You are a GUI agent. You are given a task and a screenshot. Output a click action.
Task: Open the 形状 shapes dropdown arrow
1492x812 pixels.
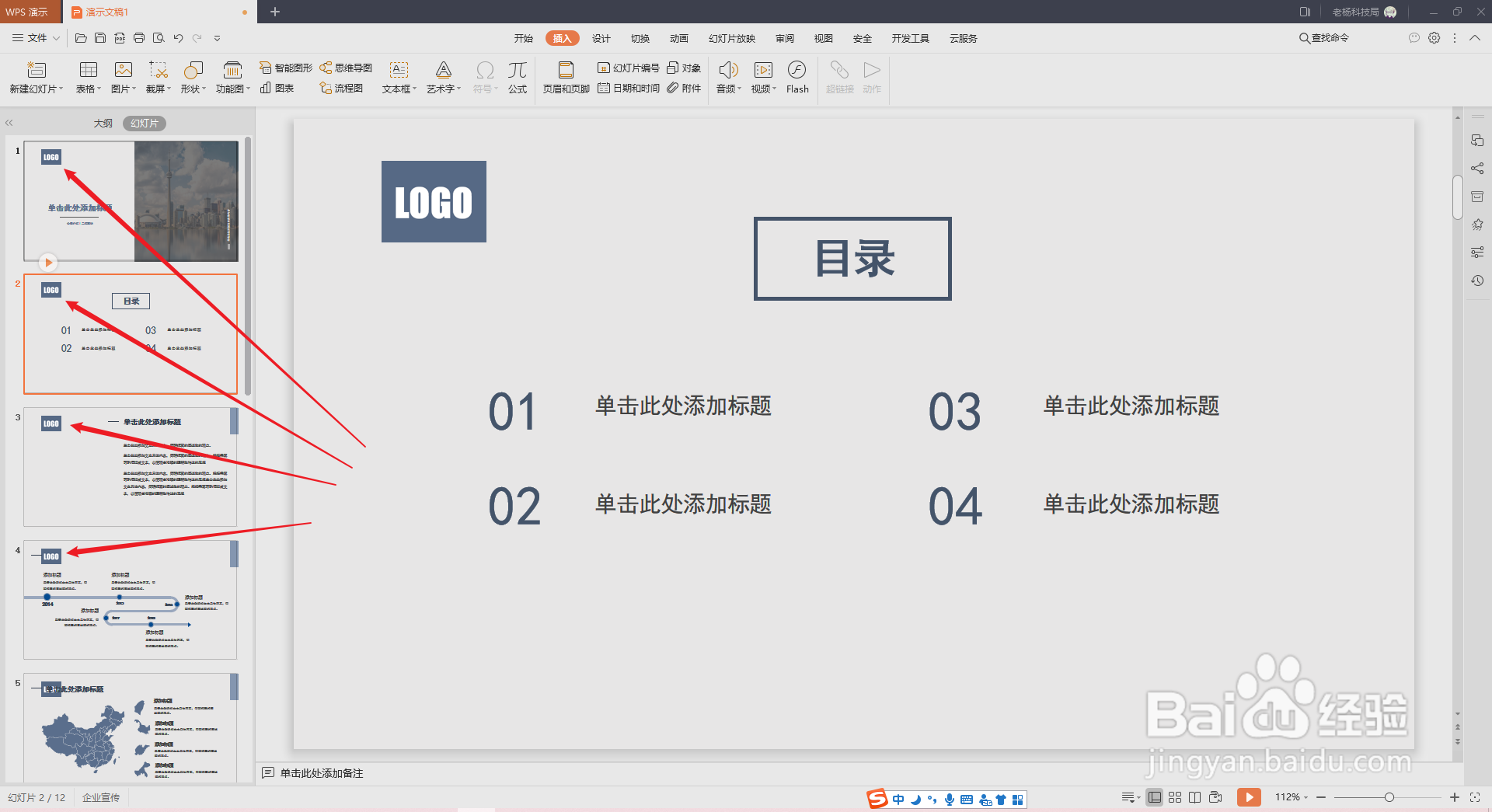[204, 88]
